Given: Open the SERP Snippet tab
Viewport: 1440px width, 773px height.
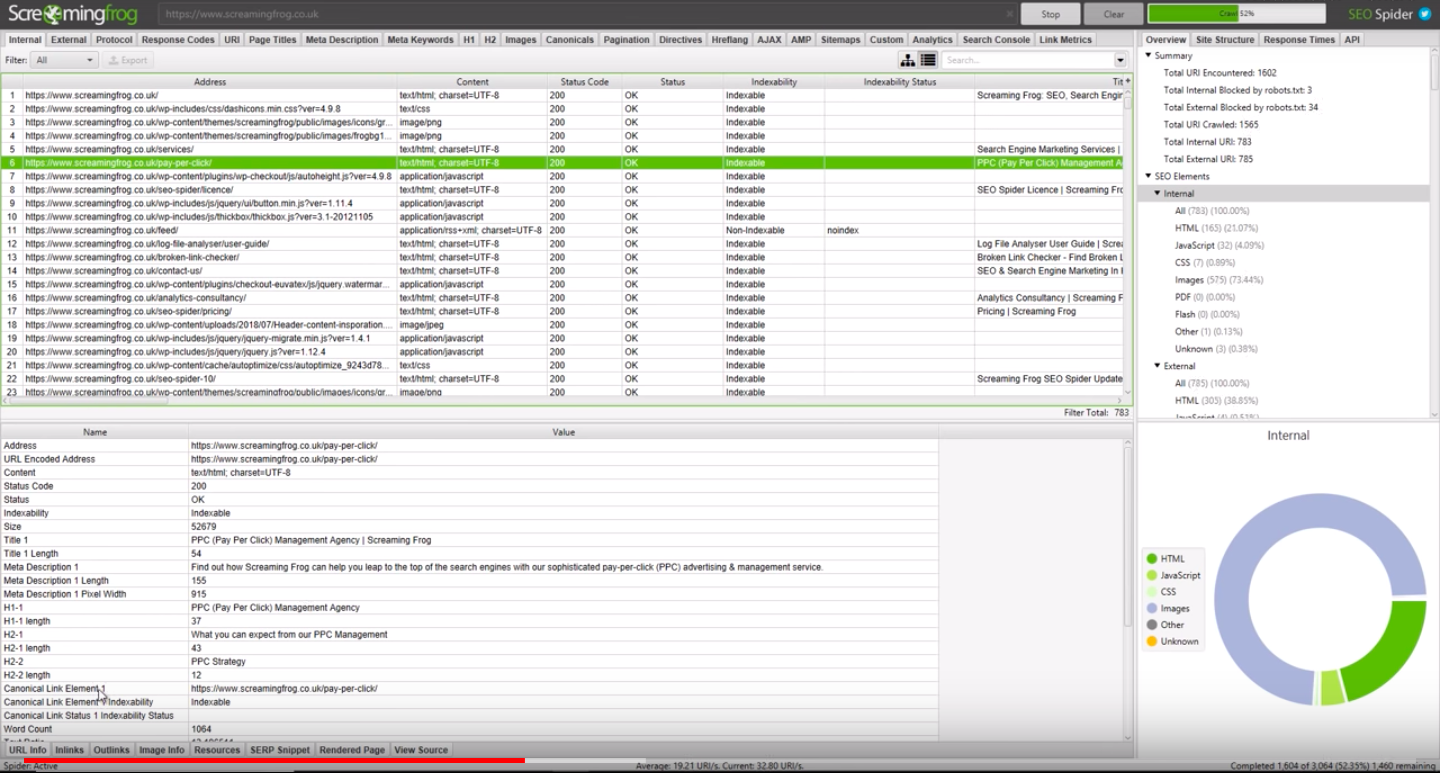Looking at the screenshot, I should (280, 750).
